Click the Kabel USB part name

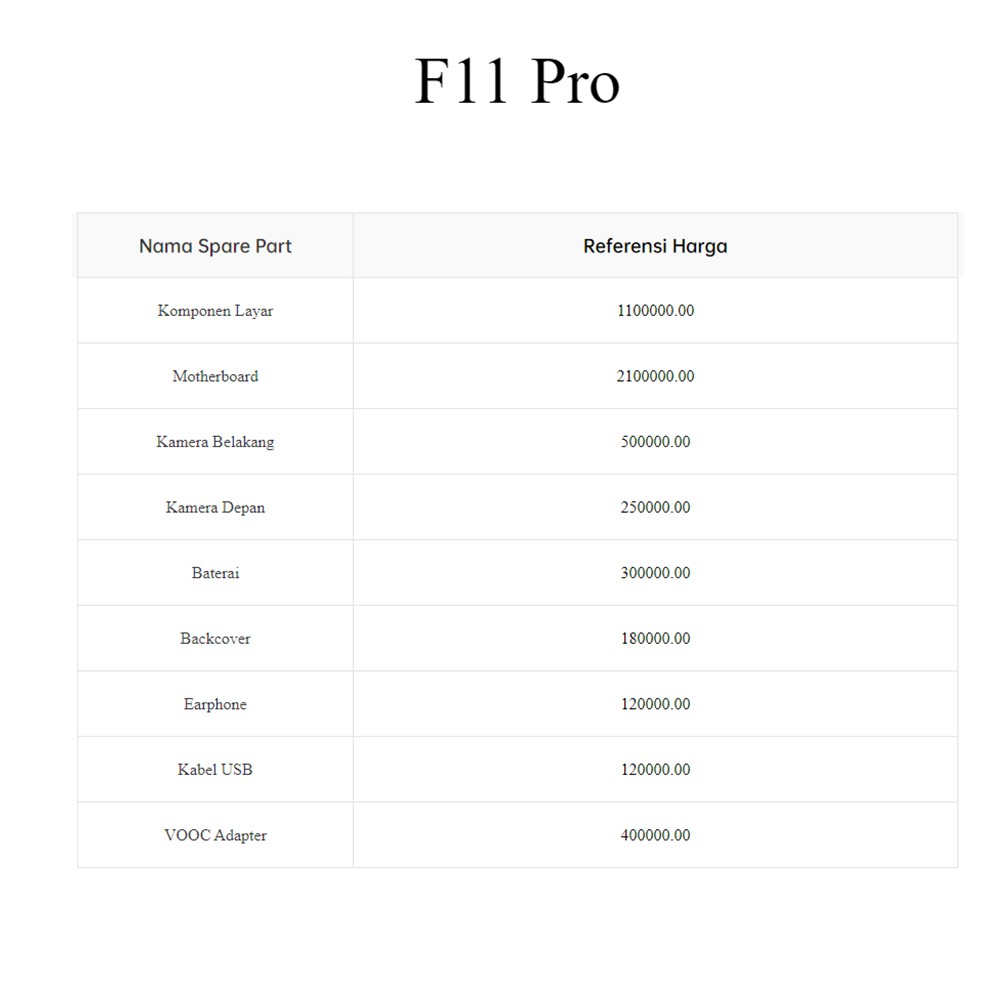coord(215,770)
